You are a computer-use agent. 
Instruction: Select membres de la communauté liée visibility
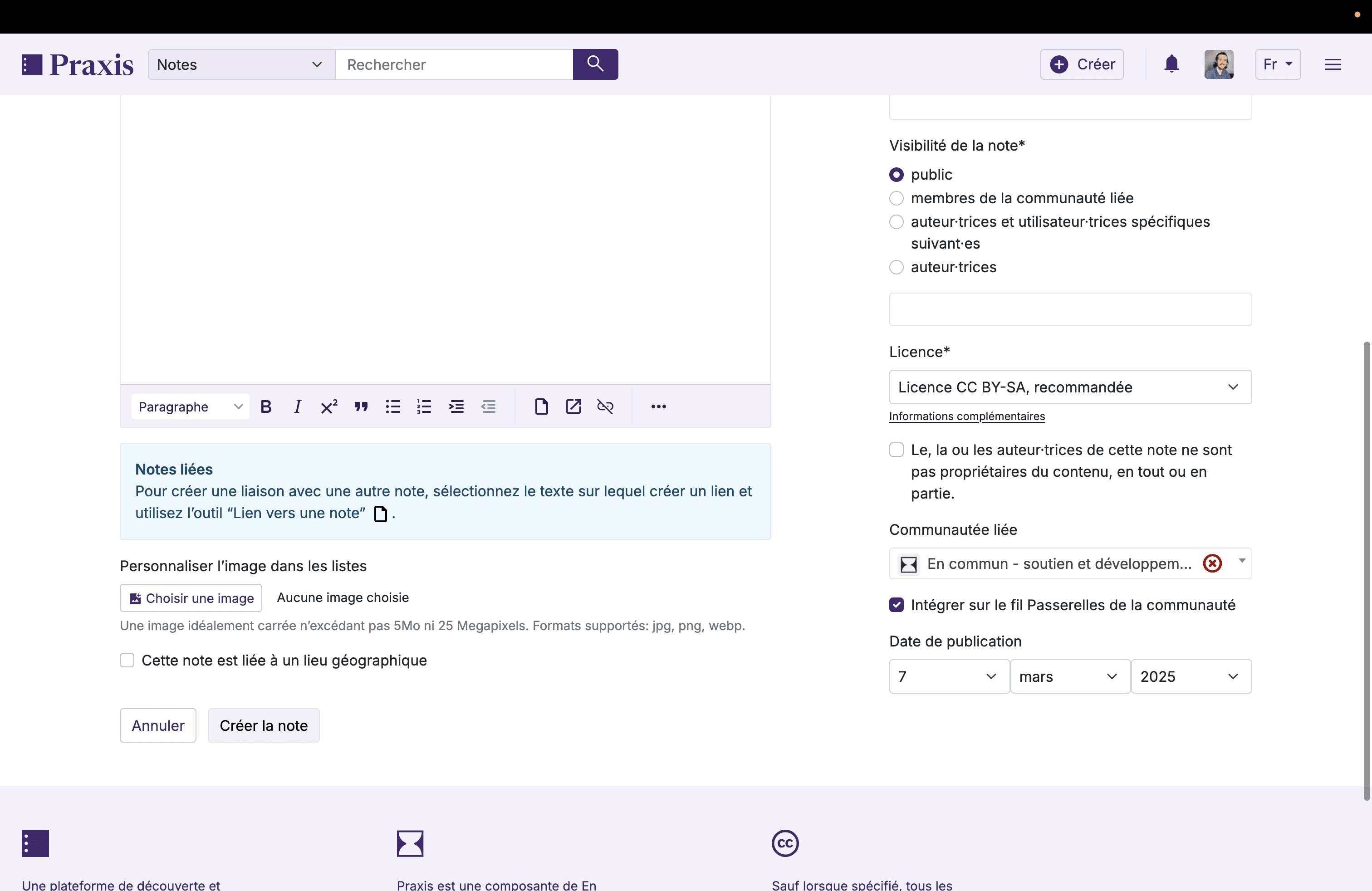(897, 198)
